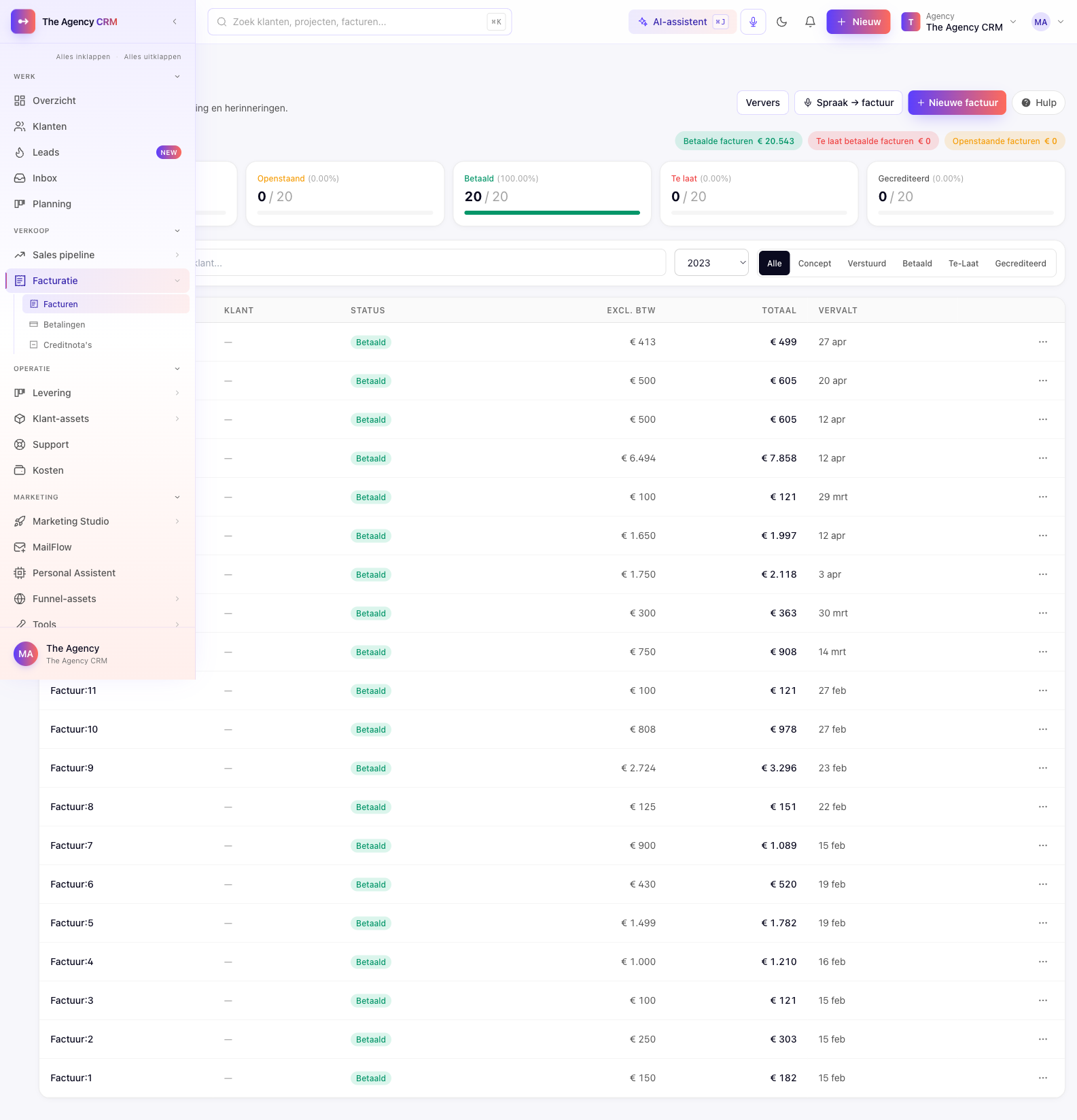Open row actions for Factuur:5
The width and height of the screenshot is (1077, 1120).
point(1043,923)
